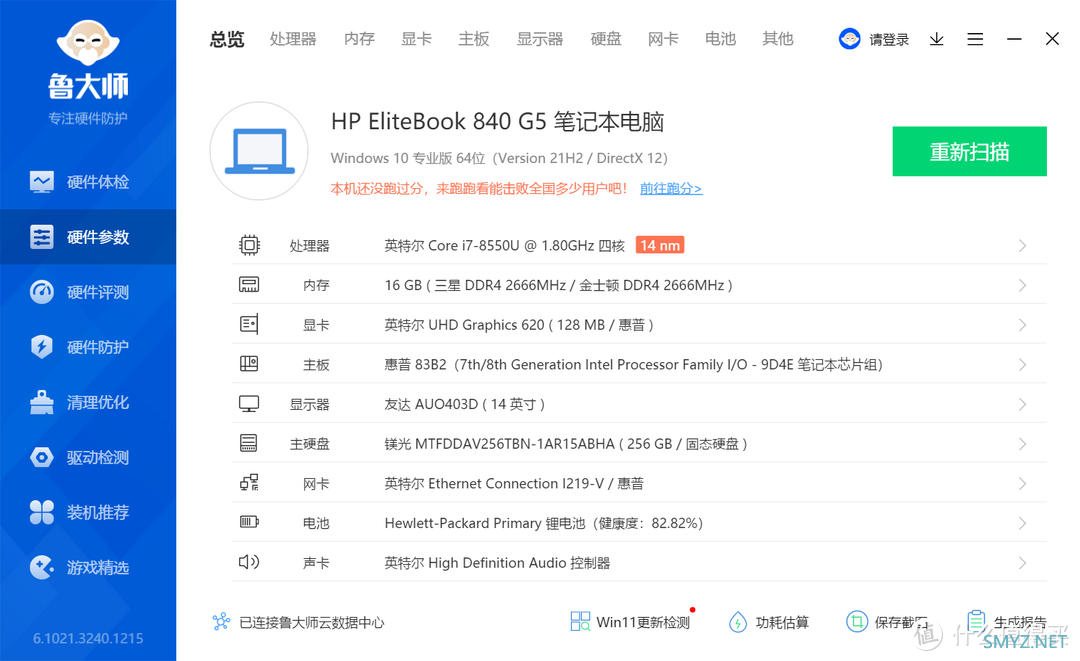The width and height of the screenshot is (1080, 661).
Task: Click version number 6.1021.3240.1215
Action: click(88, 638)
